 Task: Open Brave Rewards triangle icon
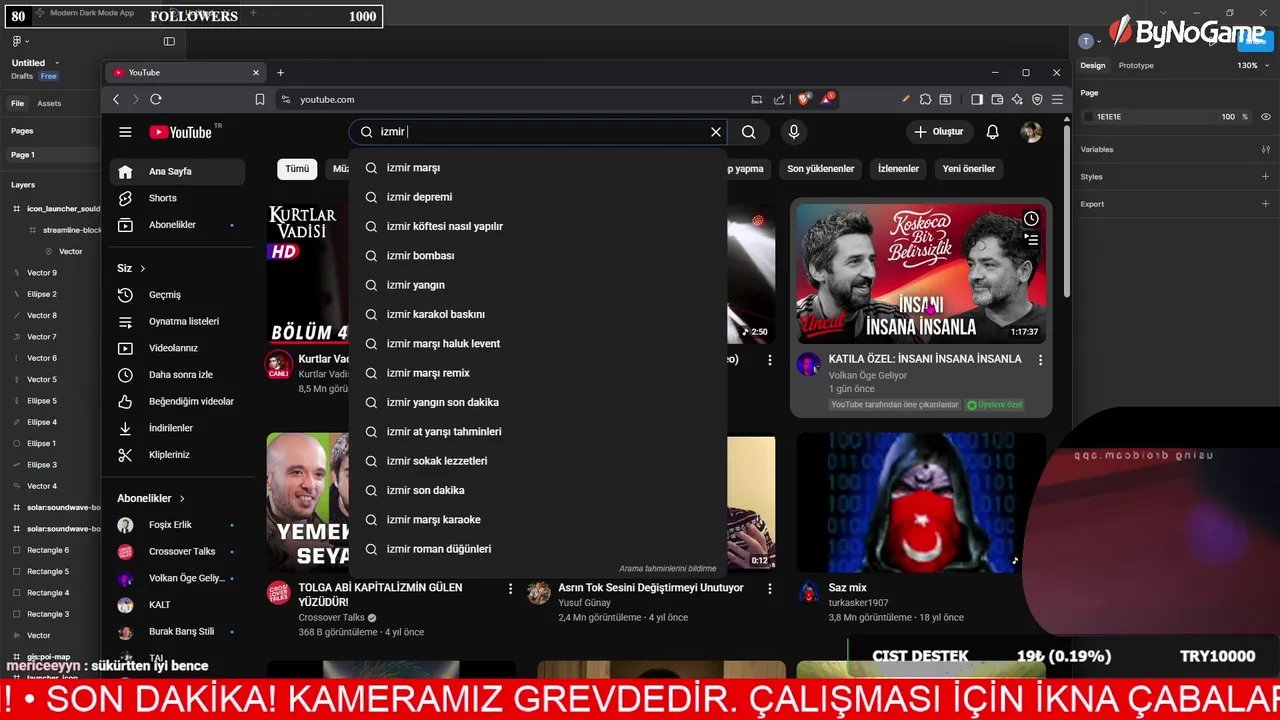(827, 99)
